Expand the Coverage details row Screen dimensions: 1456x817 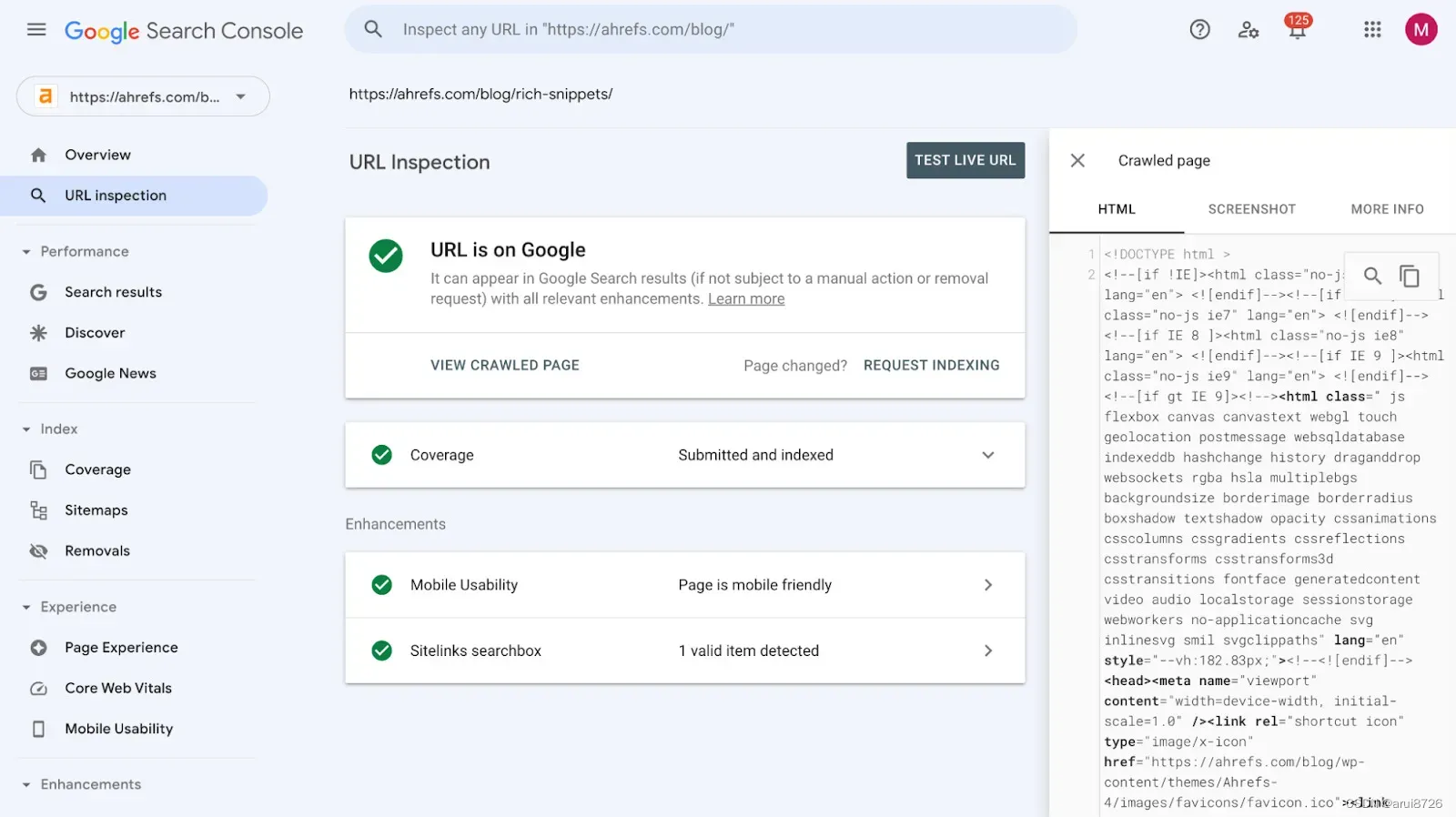[x=988, y=455]
